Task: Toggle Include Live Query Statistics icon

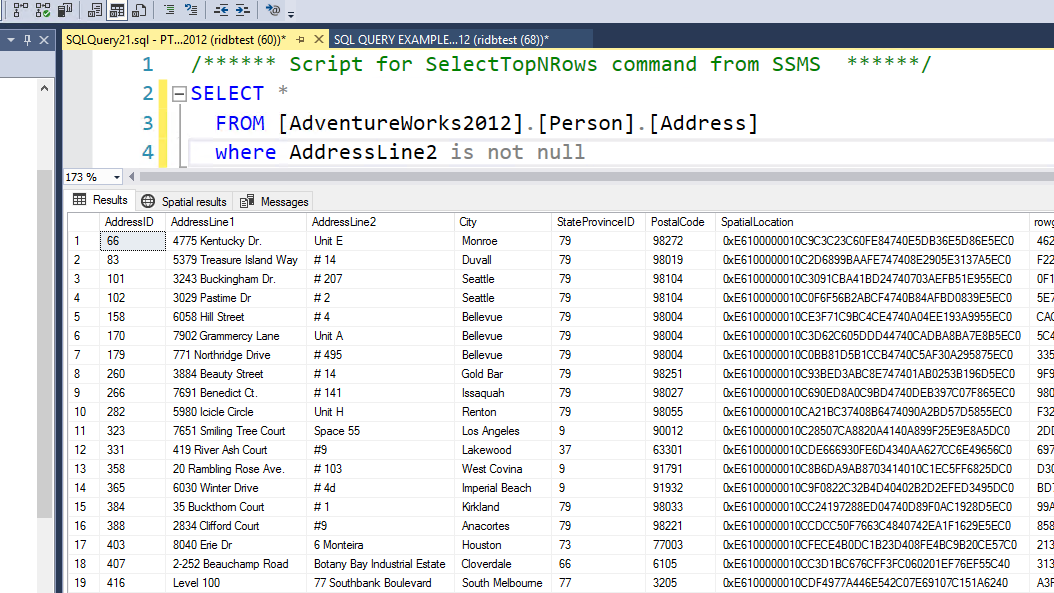Action: click(43, 9)
